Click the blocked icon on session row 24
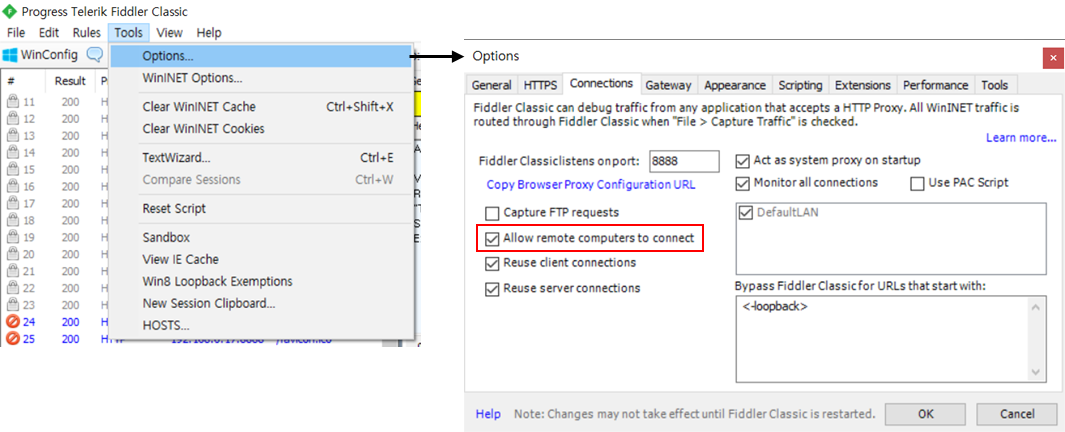Image resolution: width=1065 pixels, height=432 pixels. pos(13,322)
